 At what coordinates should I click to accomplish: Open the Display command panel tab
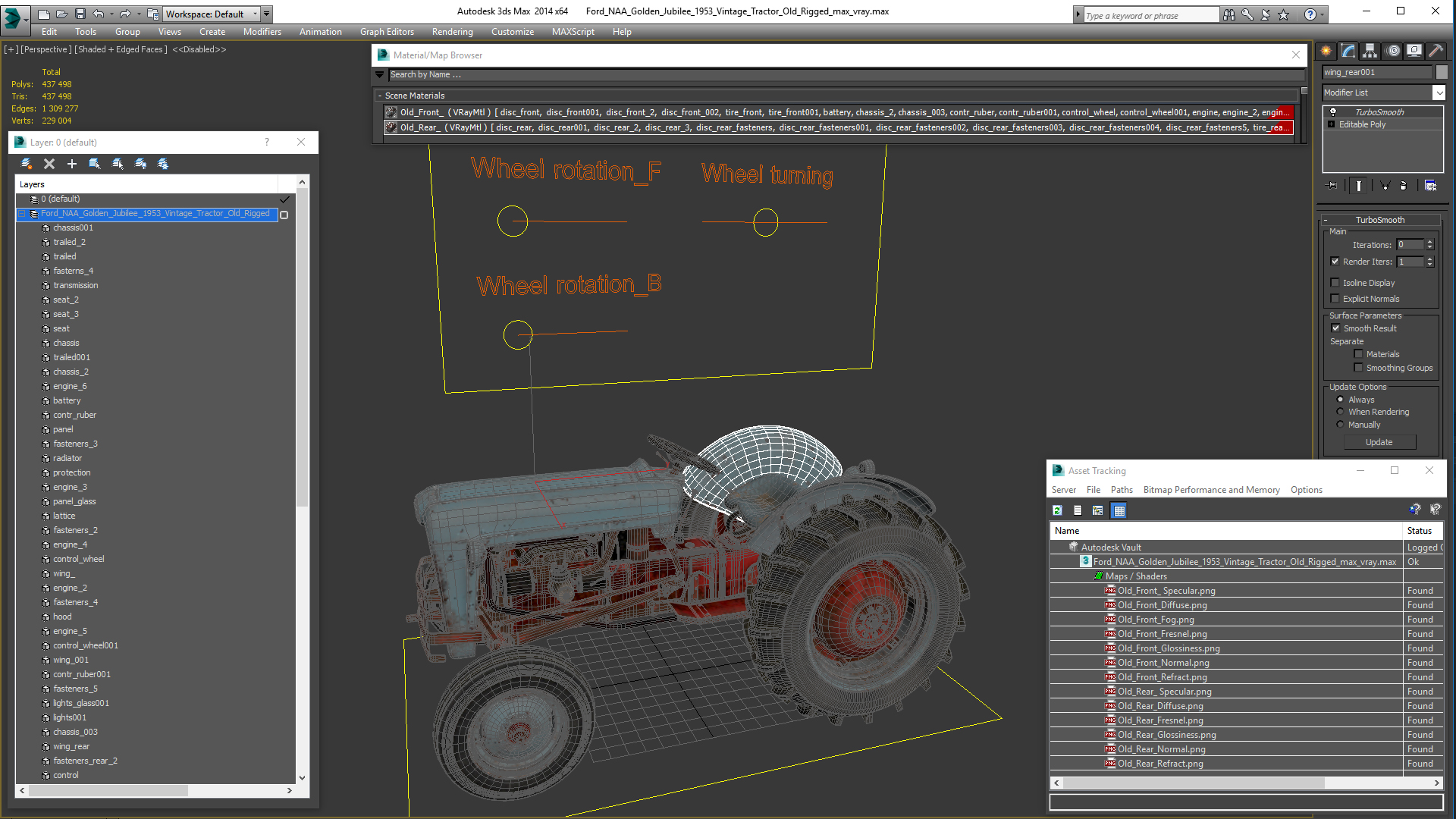1414,51
